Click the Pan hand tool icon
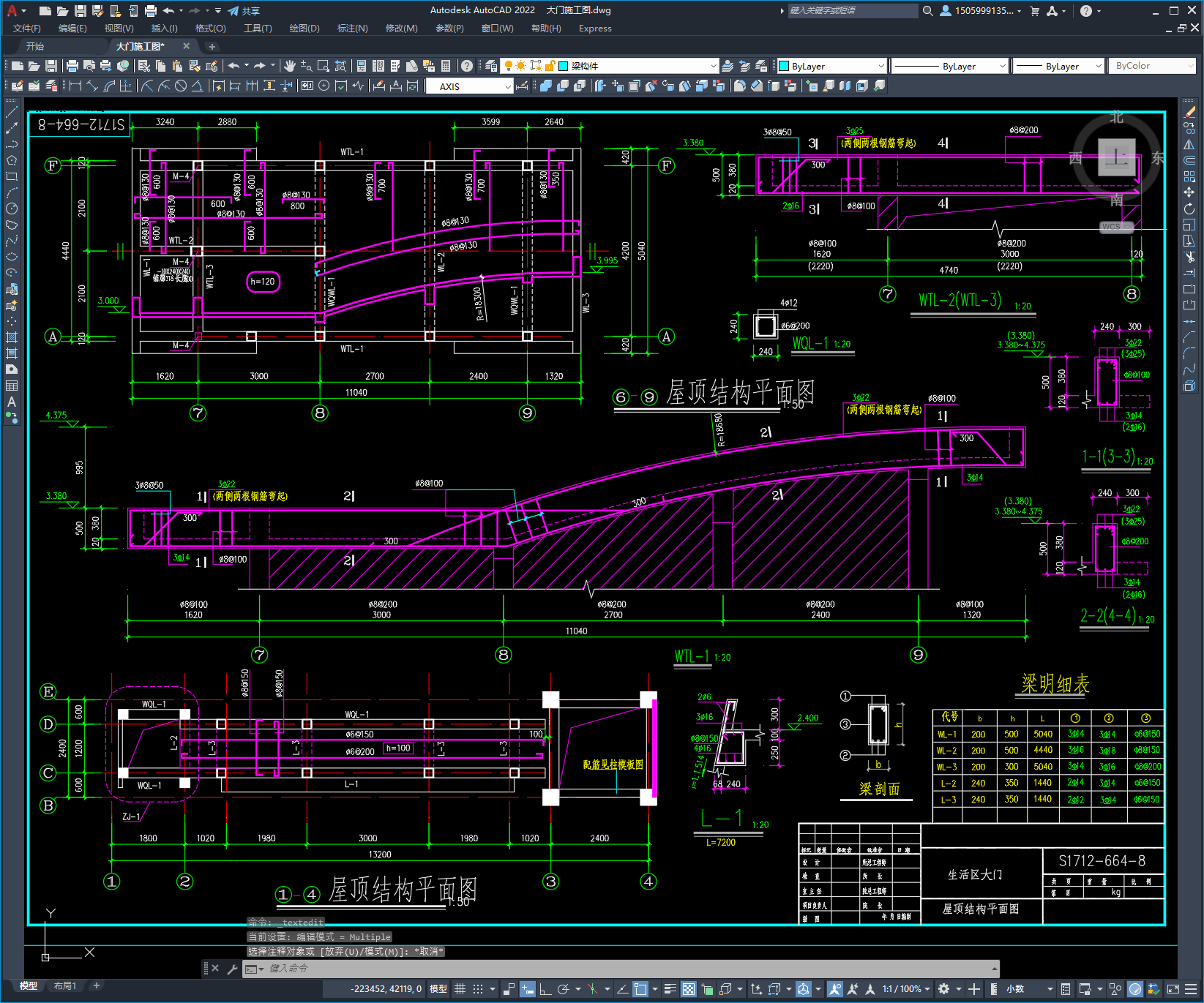The width and height of the screenshot is (1204, 1003). [290, 66]
